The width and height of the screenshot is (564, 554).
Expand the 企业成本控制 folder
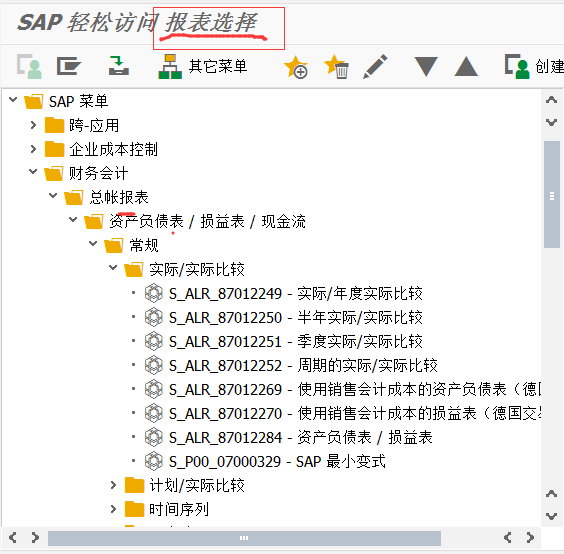33,149
